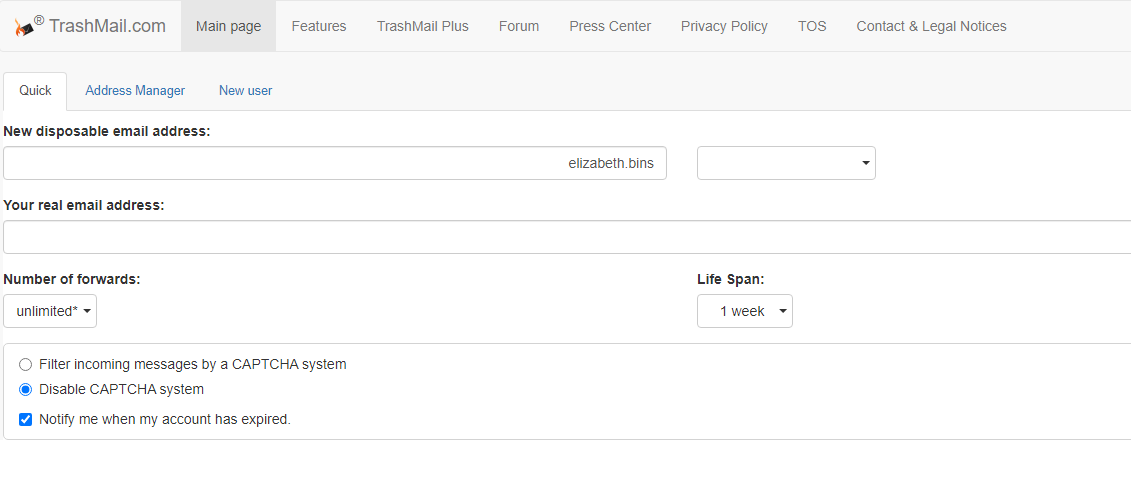This screenshot has height=486, width=1131.
Task: Expand the Number of forwards dropdown
Action: [50, 312]
